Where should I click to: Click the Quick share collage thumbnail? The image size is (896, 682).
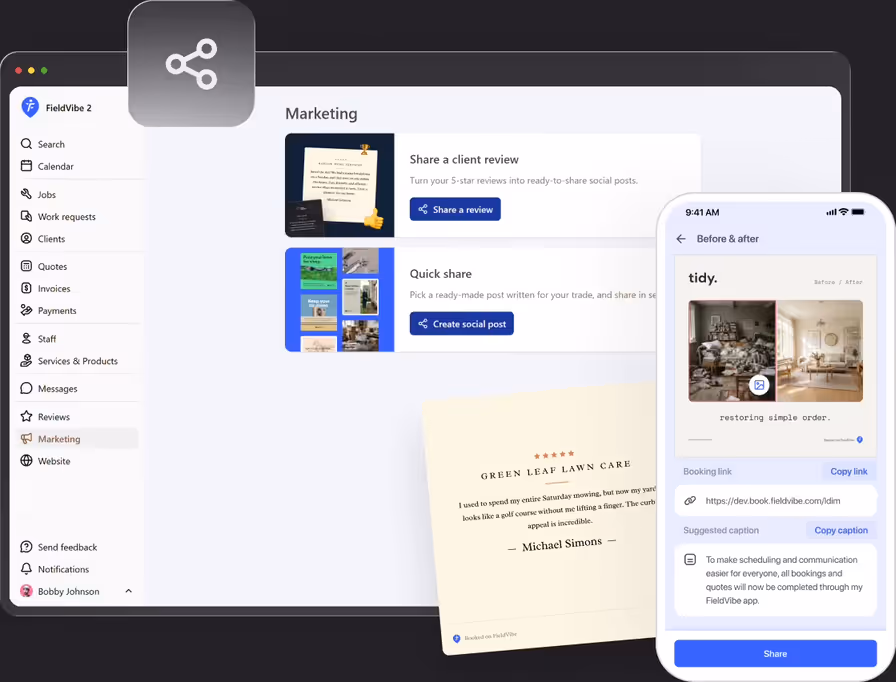click(x=339, y=299)
